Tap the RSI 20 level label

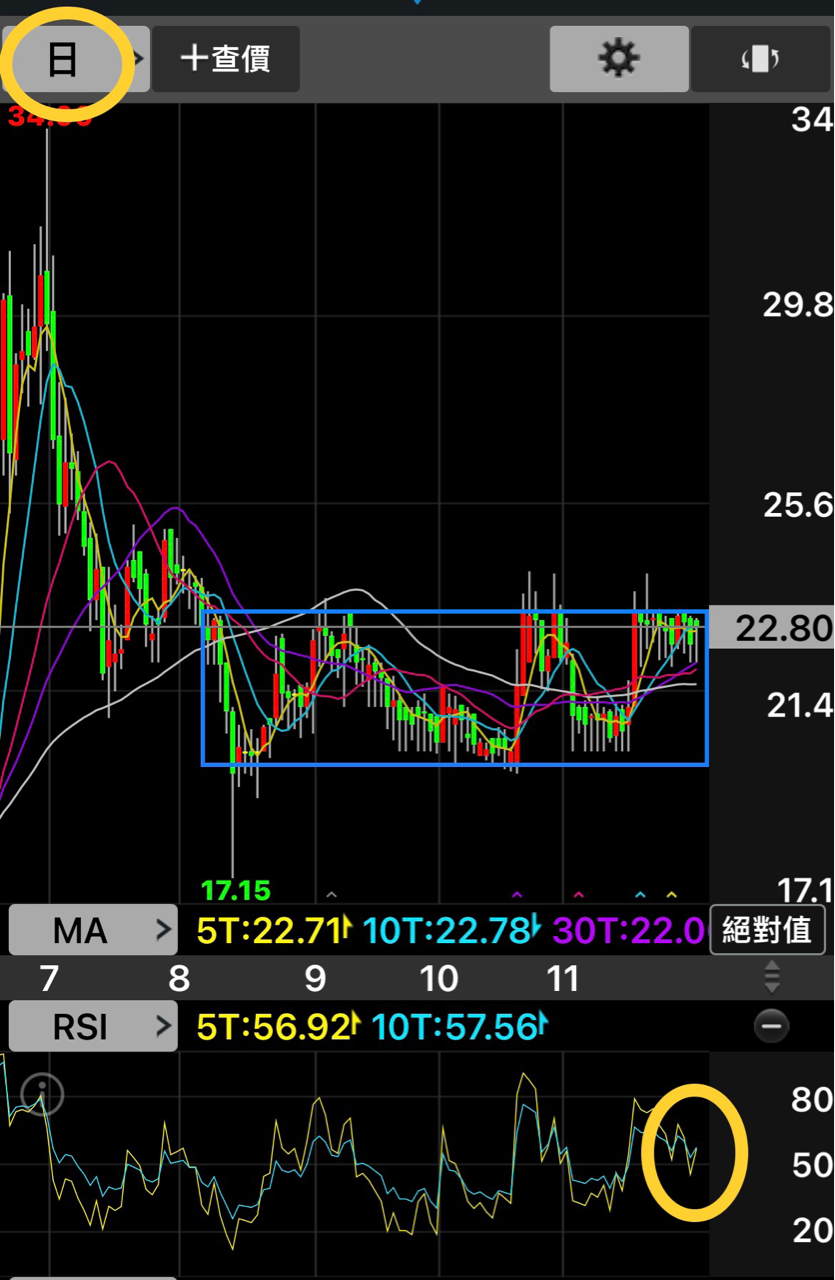812,1230
